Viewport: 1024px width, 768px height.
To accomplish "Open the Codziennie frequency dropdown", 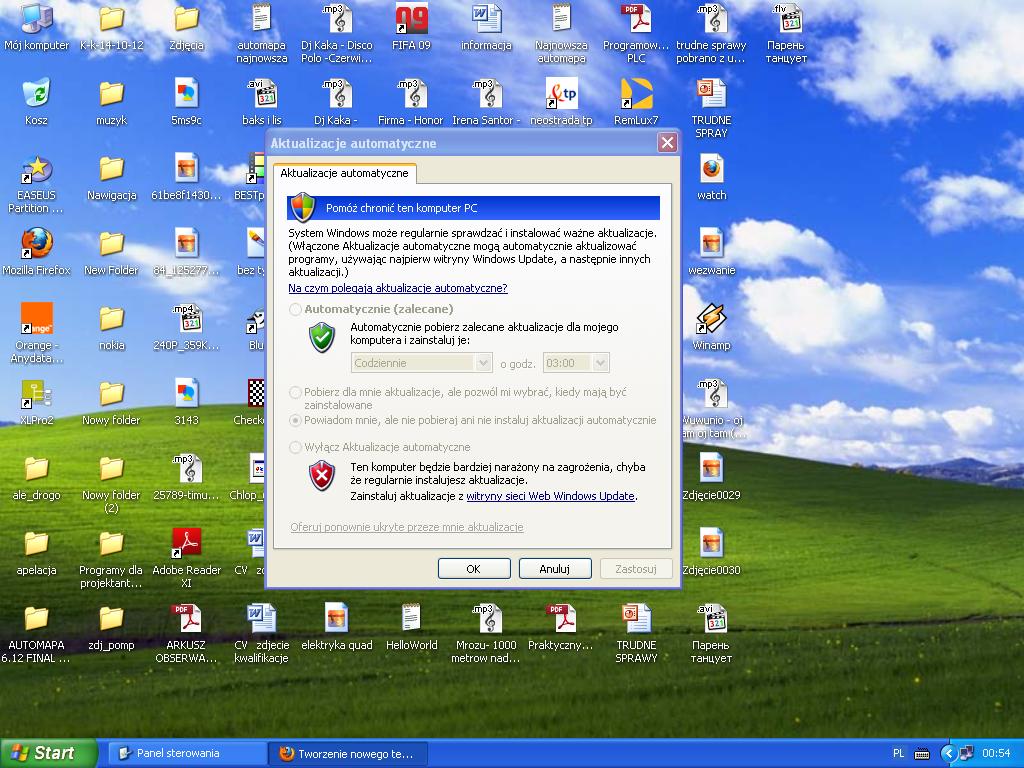I will 421,363.
